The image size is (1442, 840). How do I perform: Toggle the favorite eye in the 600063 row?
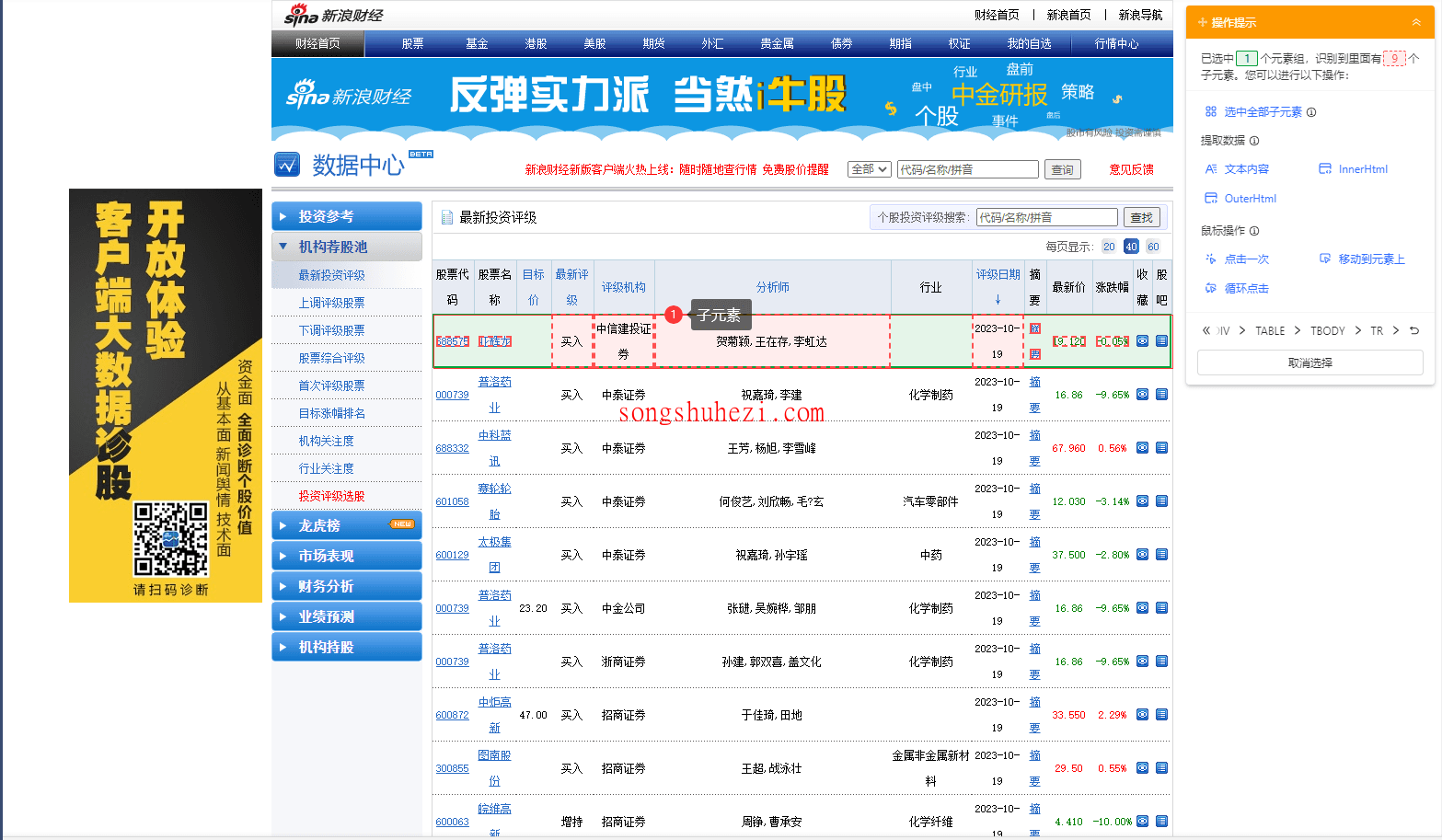click(1142, 822)
